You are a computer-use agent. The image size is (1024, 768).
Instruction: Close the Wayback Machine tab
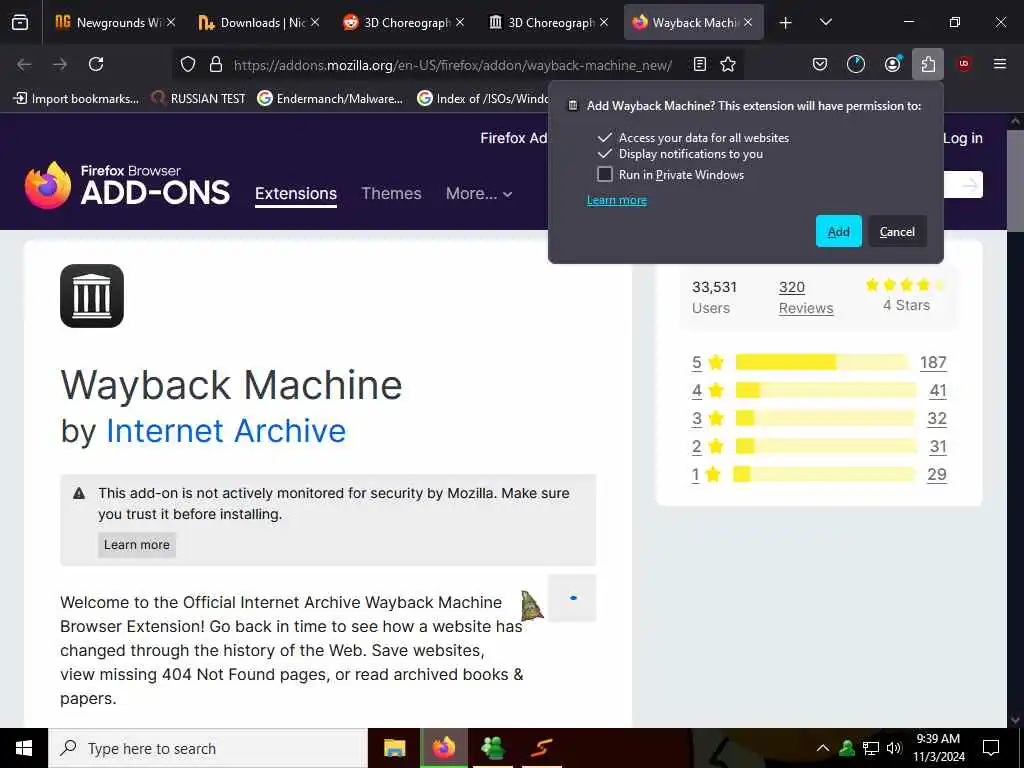click(748, 22)
